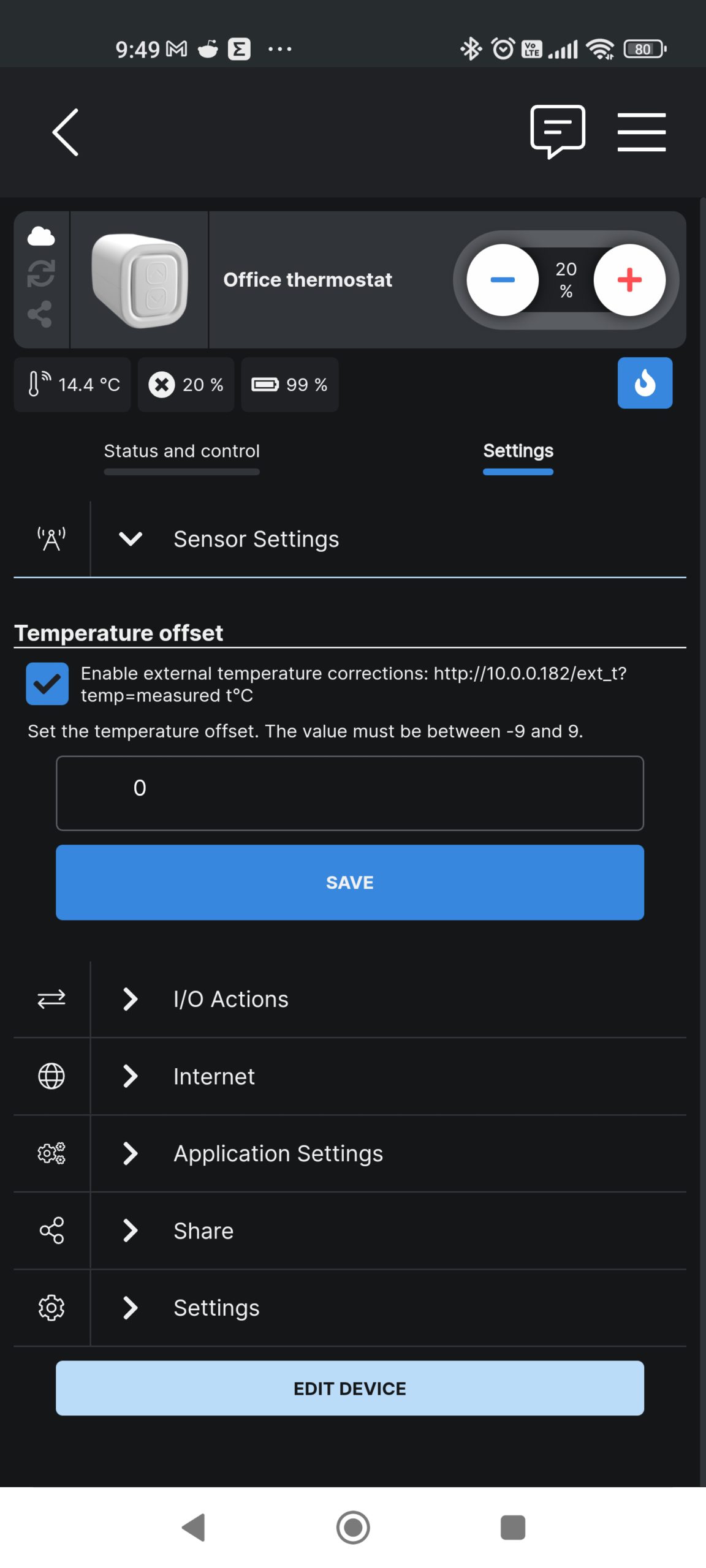
Task: Open the hamburger menu
Action: pos(642,132)
